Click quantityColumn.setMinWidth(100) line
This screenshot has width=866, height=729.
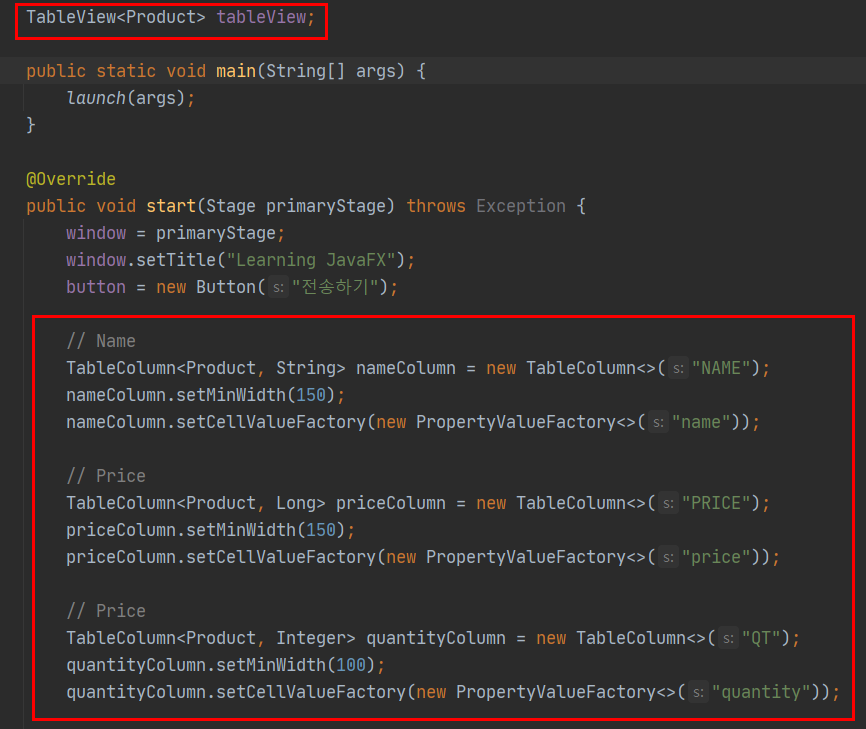[x=225, y=665]
